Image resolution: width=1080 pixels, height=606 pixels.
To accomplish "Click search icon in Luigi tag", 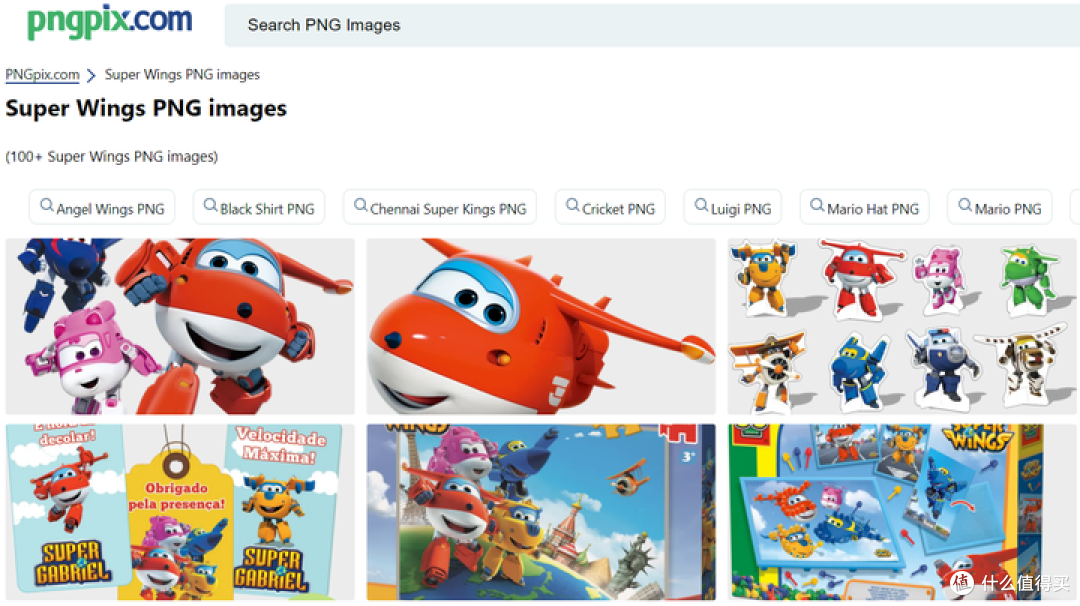I will click(702, 205).
